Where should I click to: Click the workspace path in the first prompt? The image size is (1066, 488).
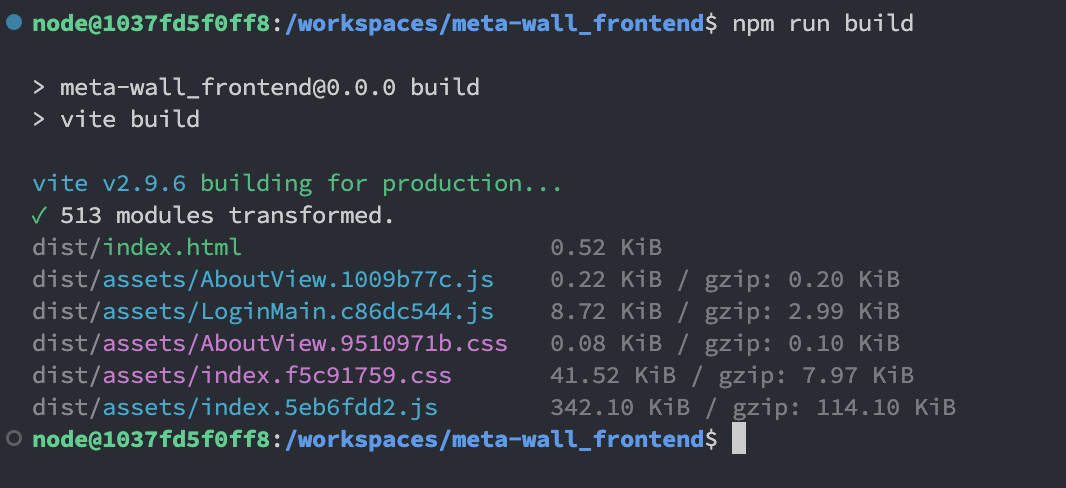[x=493, y=23]
